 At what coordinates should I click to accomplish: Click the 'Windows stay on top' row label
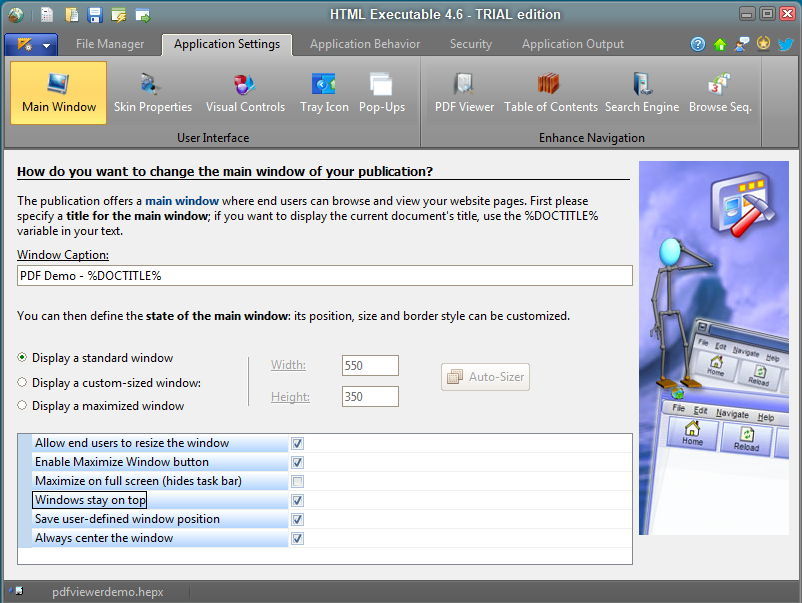90,500
